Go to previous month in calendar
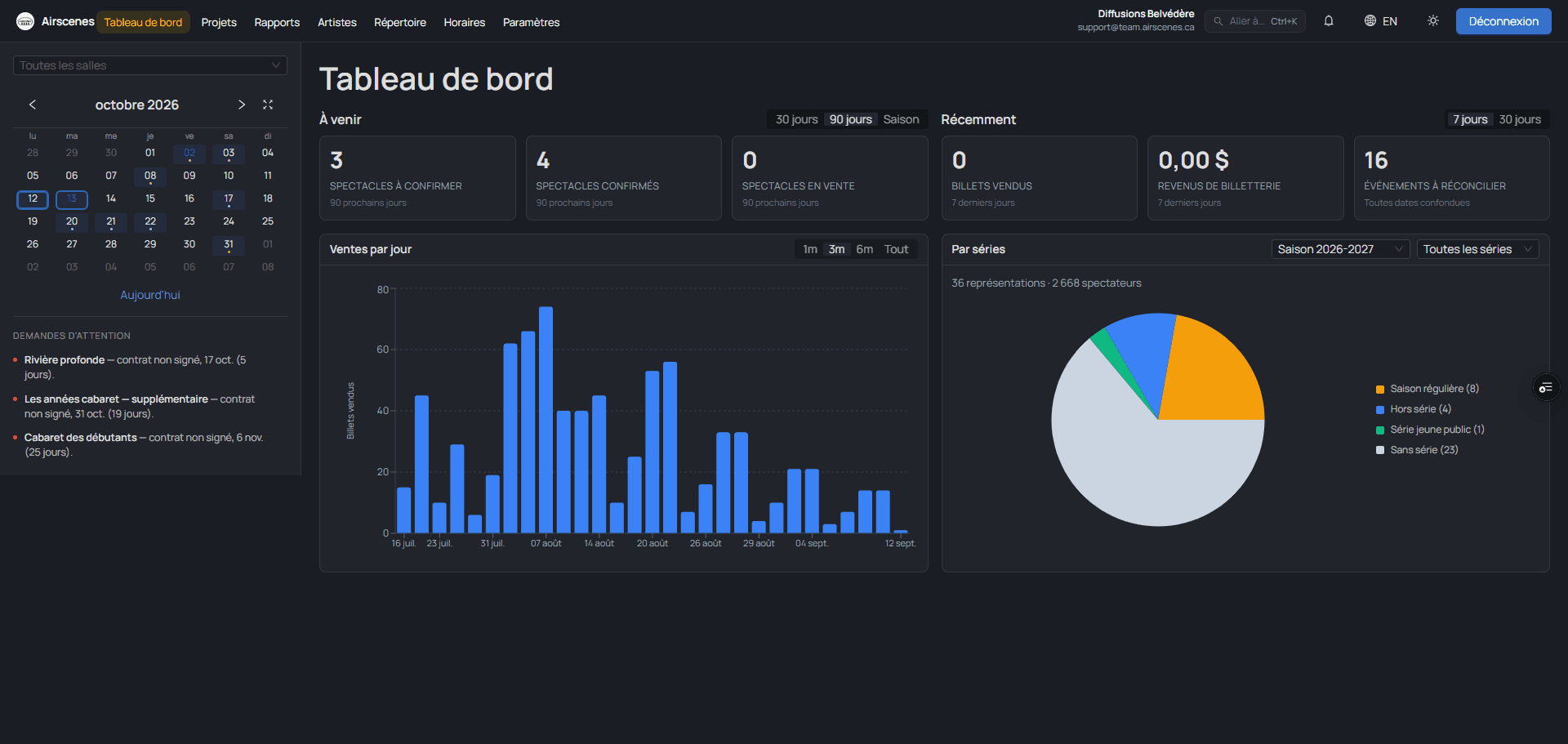This screenshot has height=744, width=1568. coord(33,105)
